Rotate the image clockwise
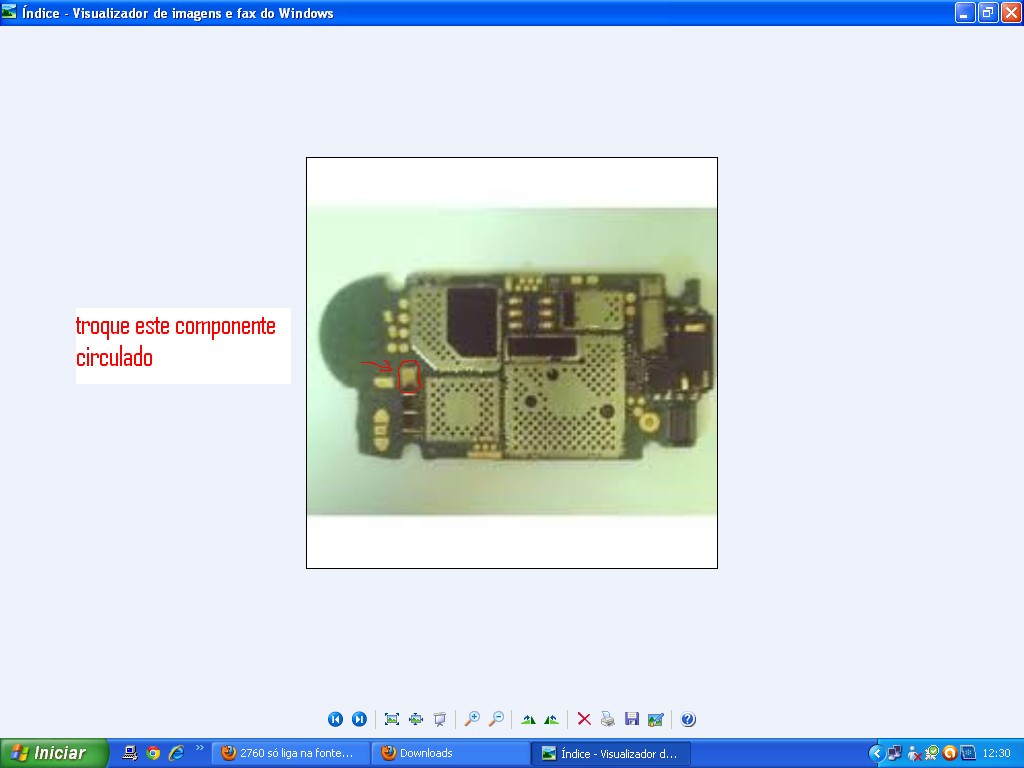 (x=528, y=719)
